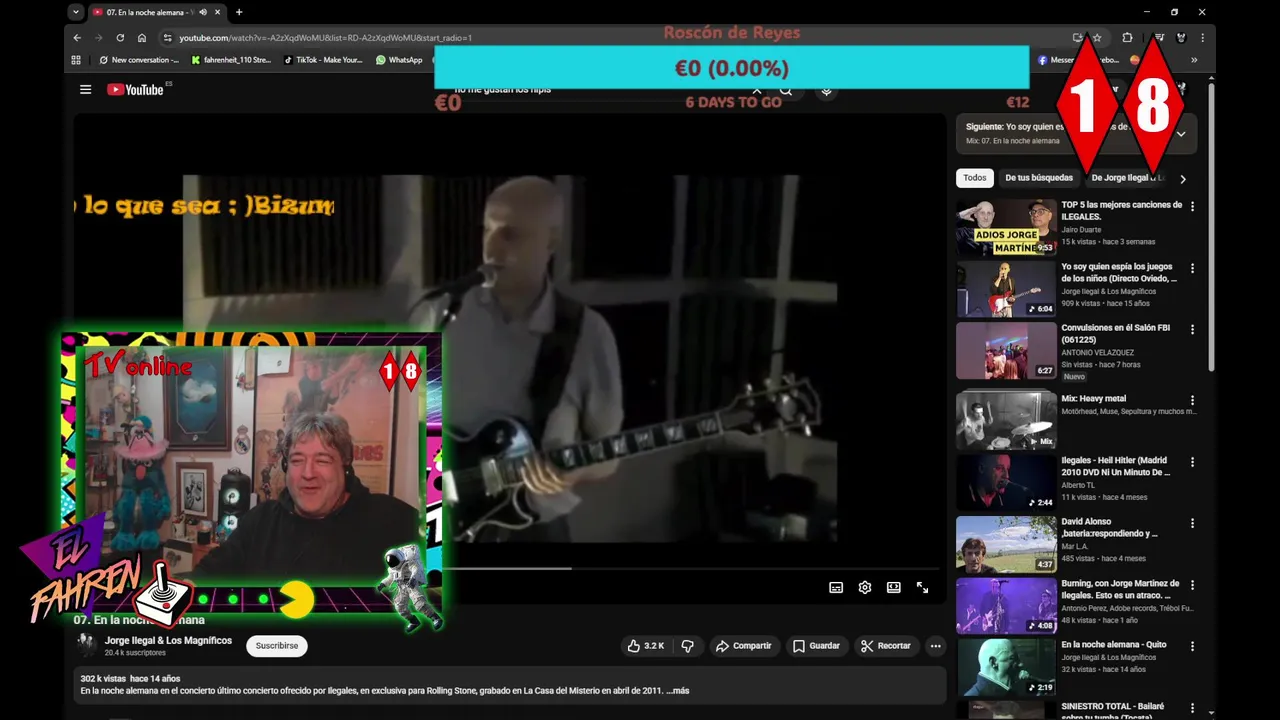The width and height of the screenshot is (1280, 720).
Task: Show more filter chips with right arrow
Action: [x=1182, y=179]
